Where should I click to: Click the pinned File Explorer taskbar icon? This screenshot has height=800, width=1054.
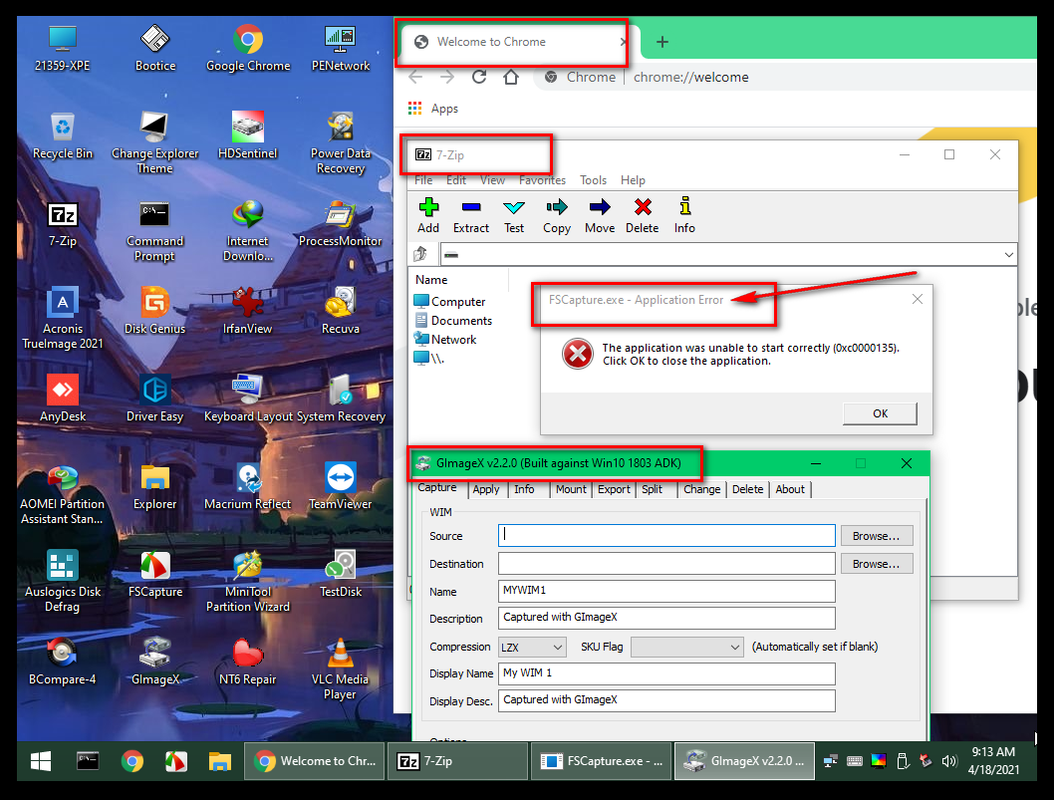(220, 761)
